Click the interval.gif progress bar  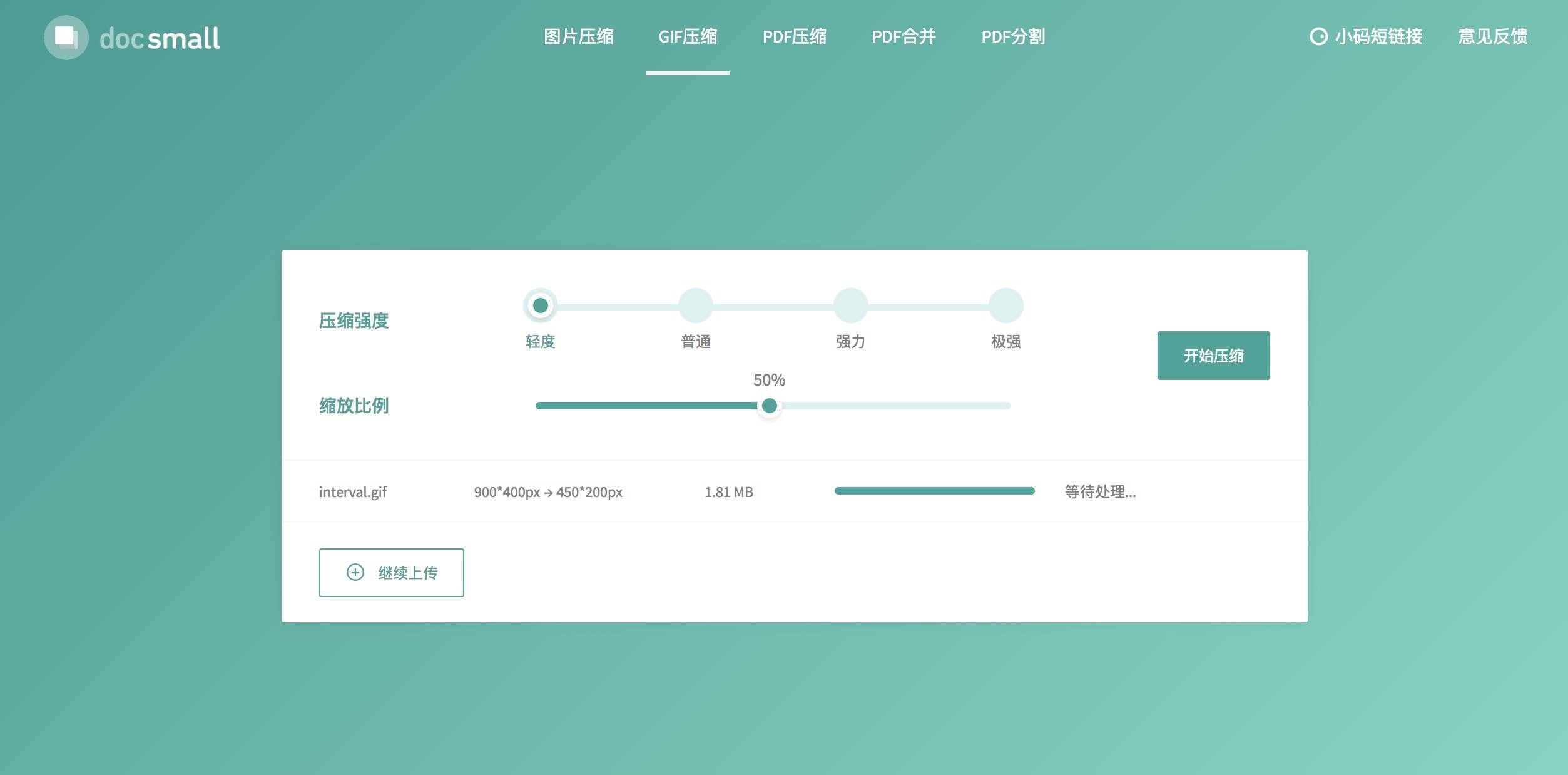pos(935,491)
